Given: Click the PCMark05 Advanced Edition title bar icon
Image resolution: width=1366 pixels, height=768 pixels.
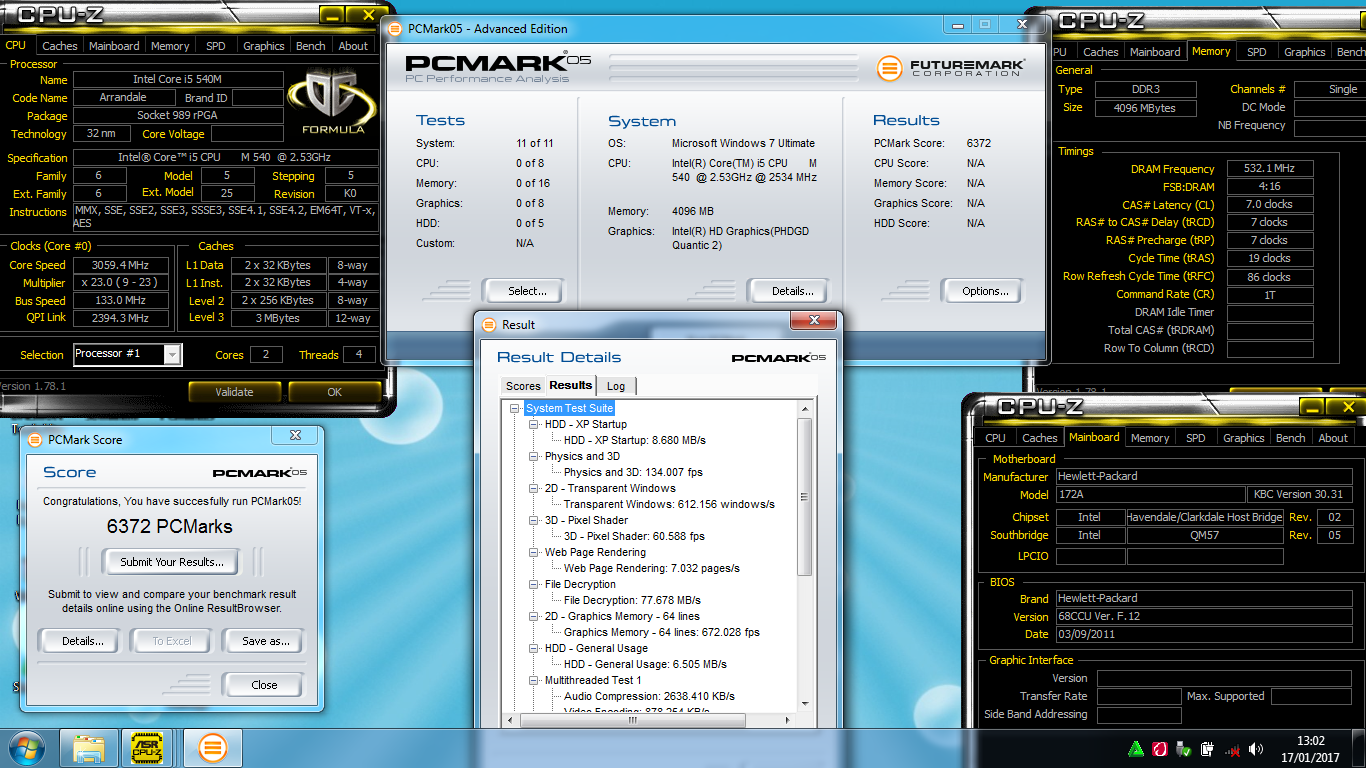Looking at the screenshot, I should click(395, 29).
